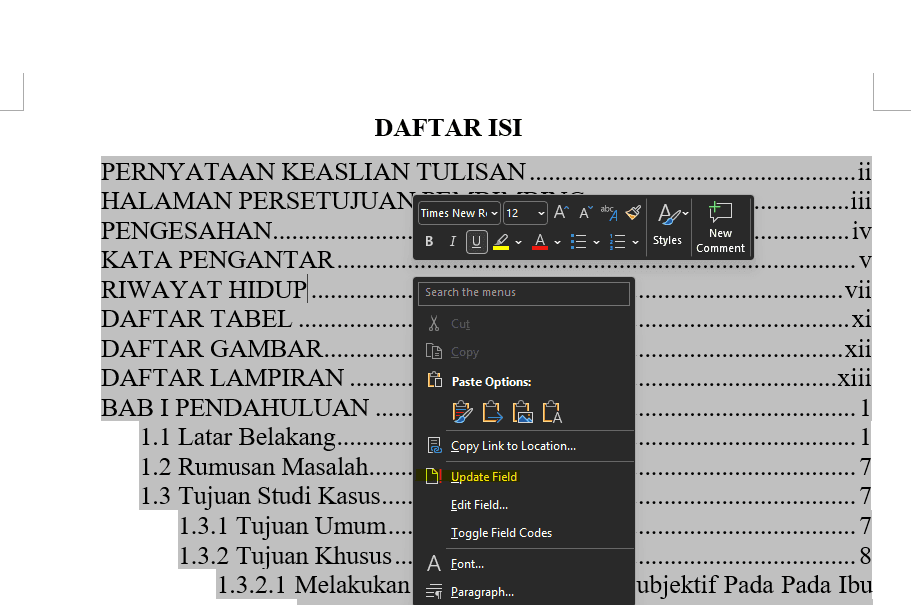Click the Copy pages icon

[433, 351]
